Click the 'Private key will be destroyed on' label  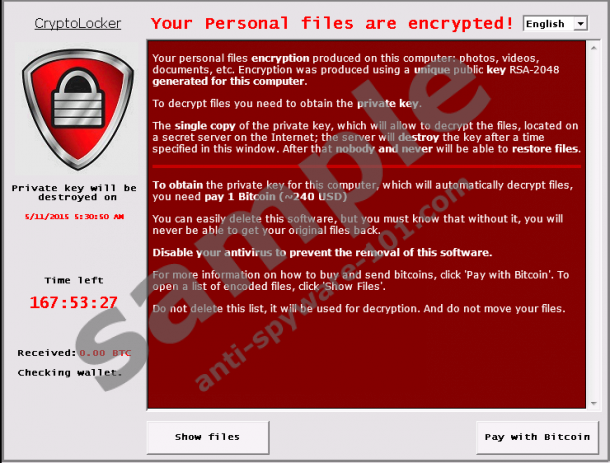tap(74, 193)
